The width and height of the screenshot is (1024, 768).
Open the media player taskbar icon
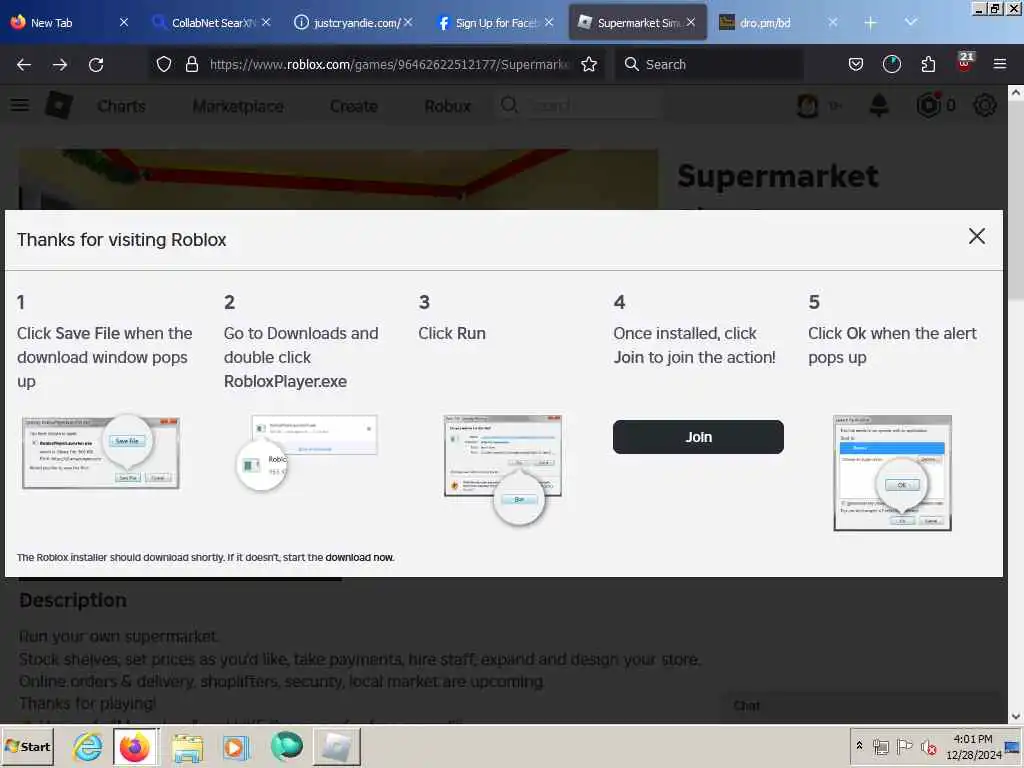click(x=236, y=747)
